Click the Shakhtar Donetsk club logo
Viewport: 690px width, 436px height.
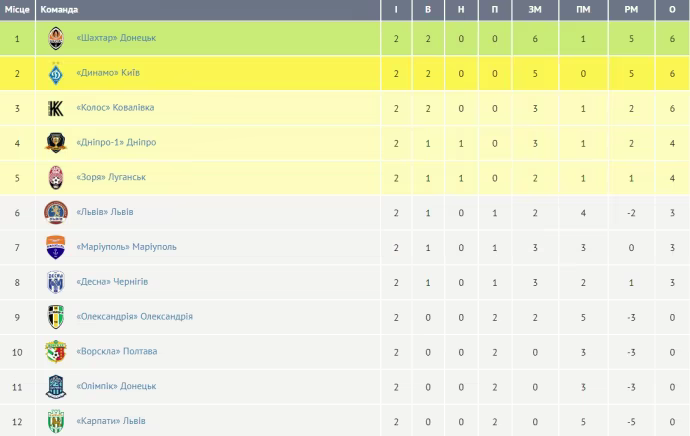[x=56, y=38]
